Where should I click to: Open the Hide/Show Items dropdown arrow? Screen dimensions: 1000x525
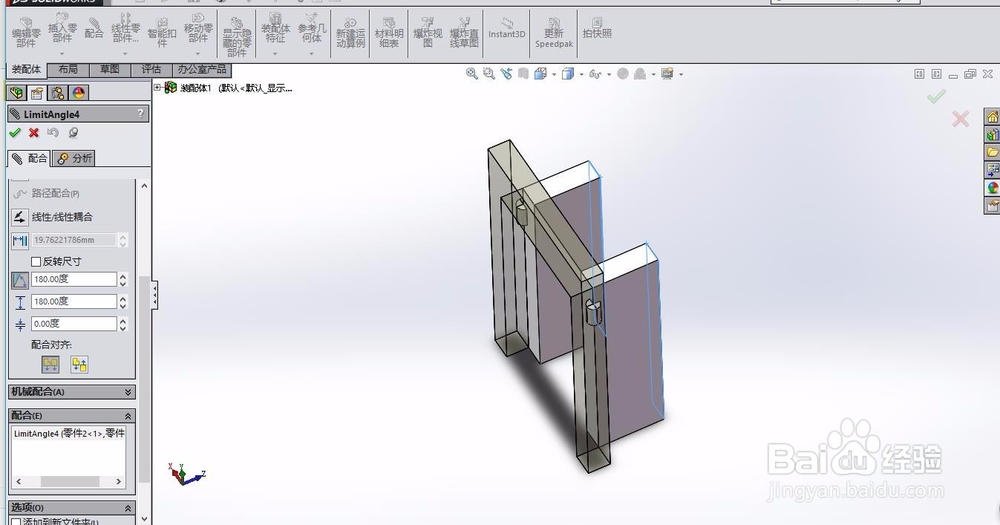tap(609, 75)
